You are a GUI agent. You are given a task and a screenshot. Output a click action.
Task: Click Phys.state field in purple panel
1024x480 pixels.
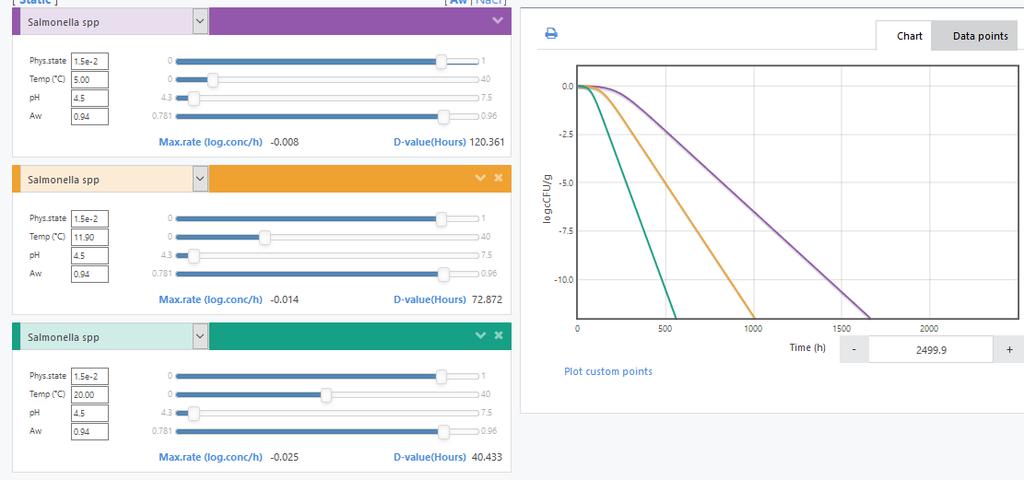tap(89, 61)
